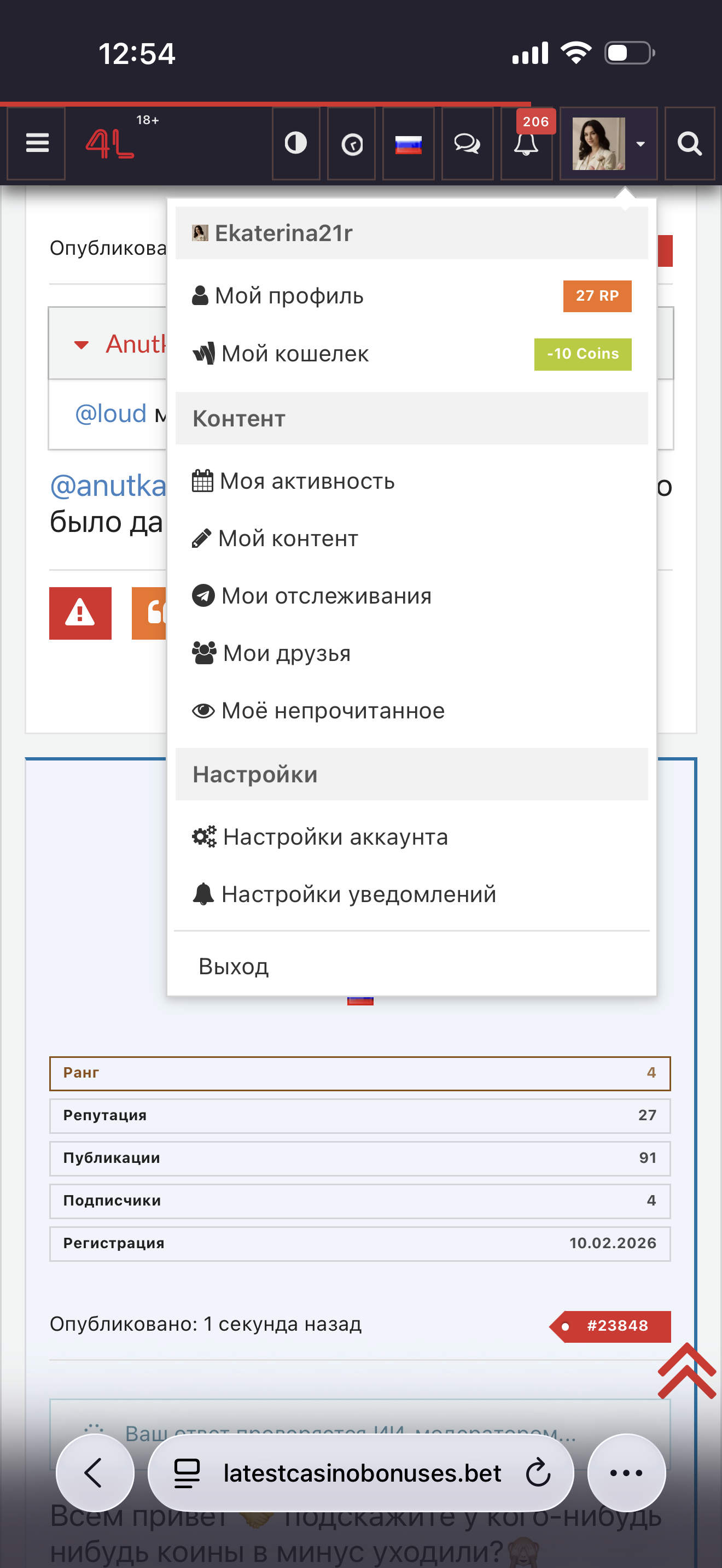Open Мой кошелек wallet entry
The height and width of the screenshot is (1568, 722).
coord(295,354)
